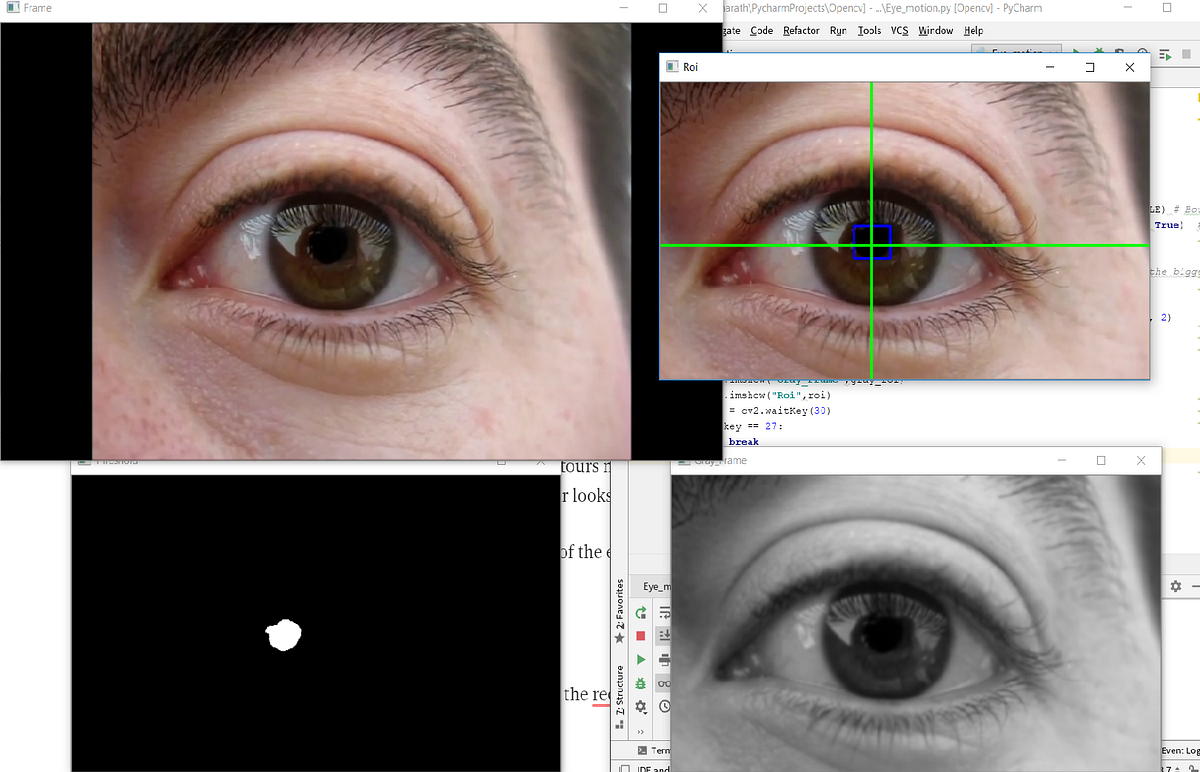This screenshot has width=1200, height=772.
Task: Stop the running process with red square icon
Action: [639, 634]
